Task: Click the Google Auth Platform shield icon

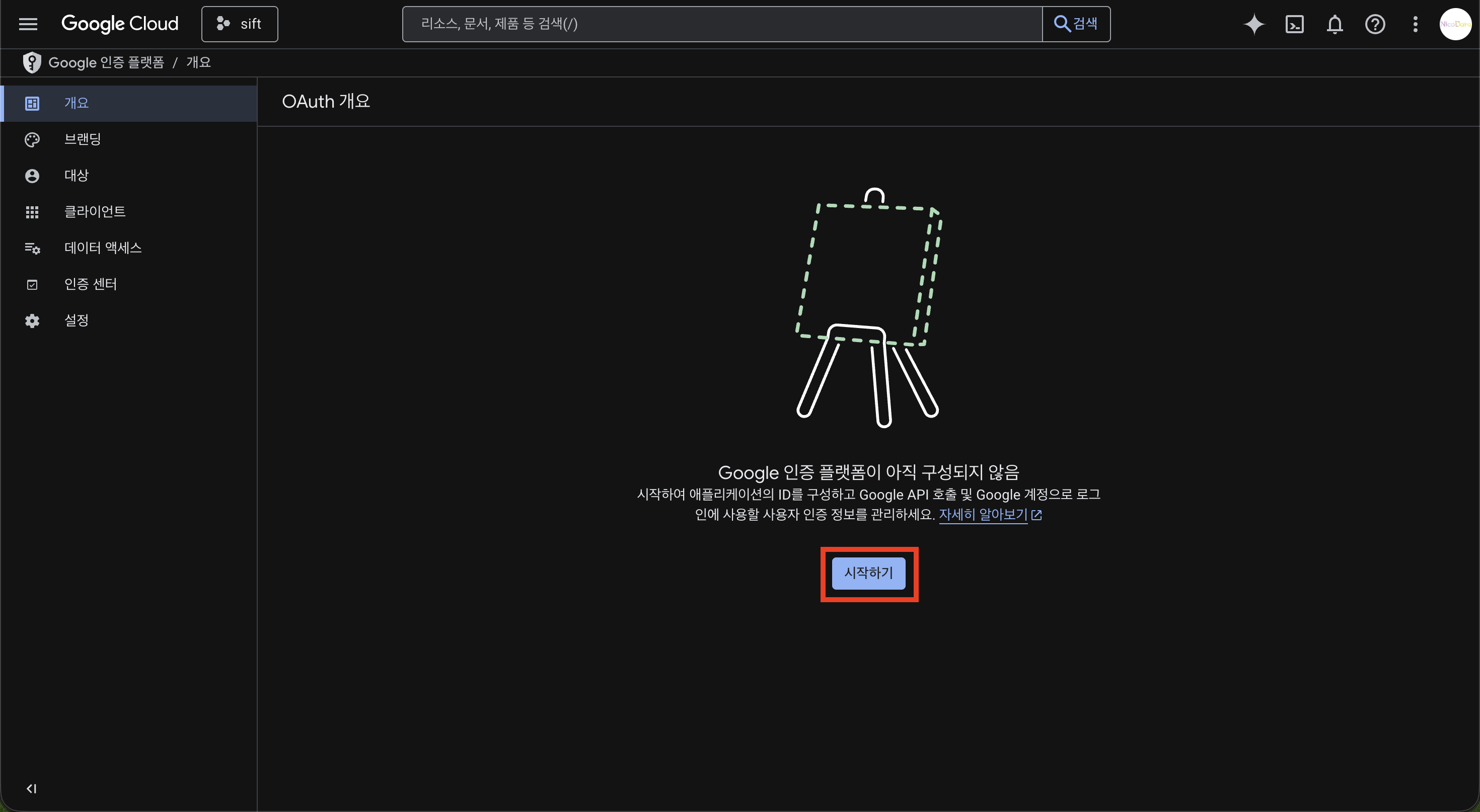Action: click(32, 62)
